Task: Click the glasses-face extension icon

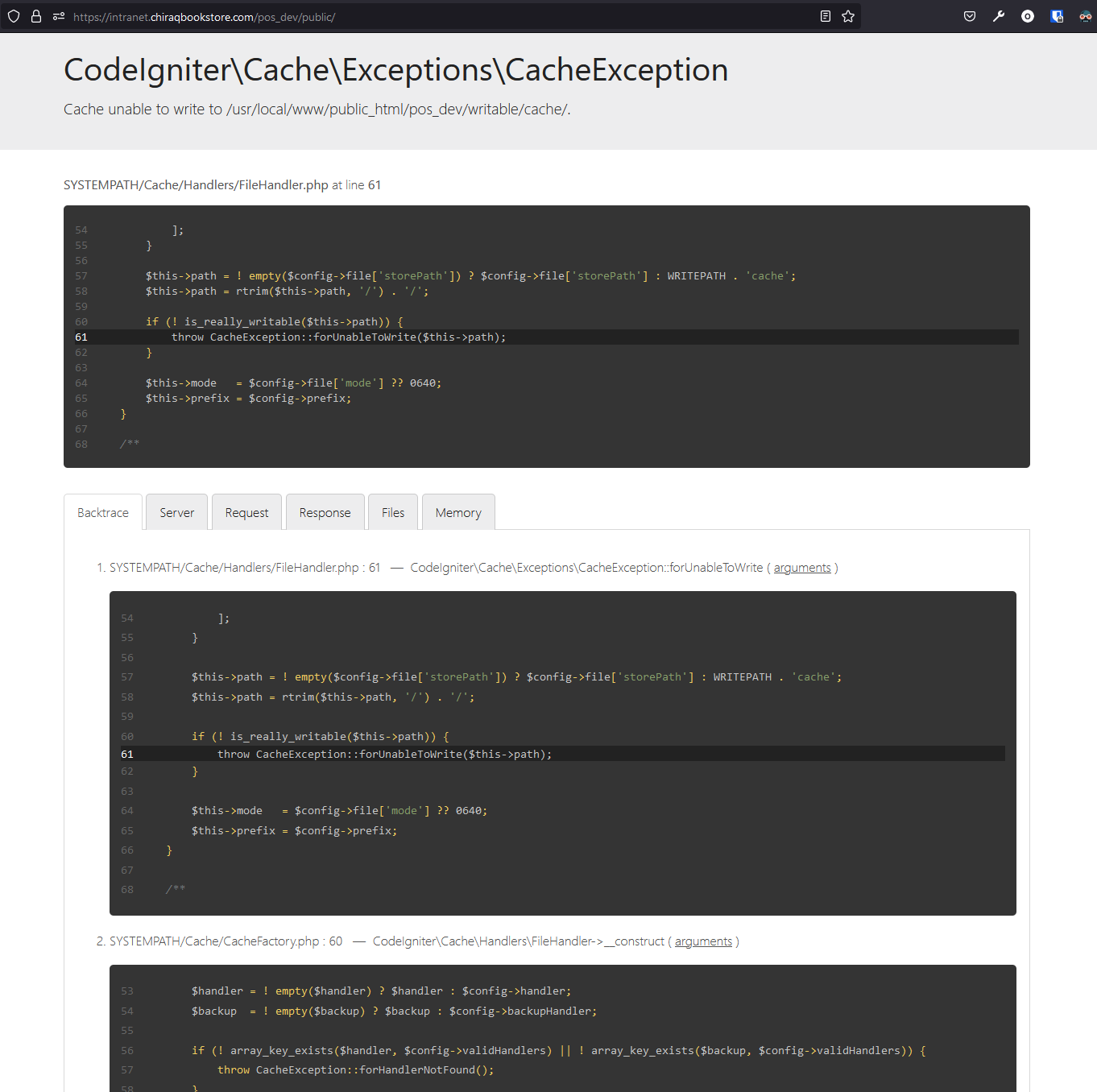Action: [x=1086, y=16]
